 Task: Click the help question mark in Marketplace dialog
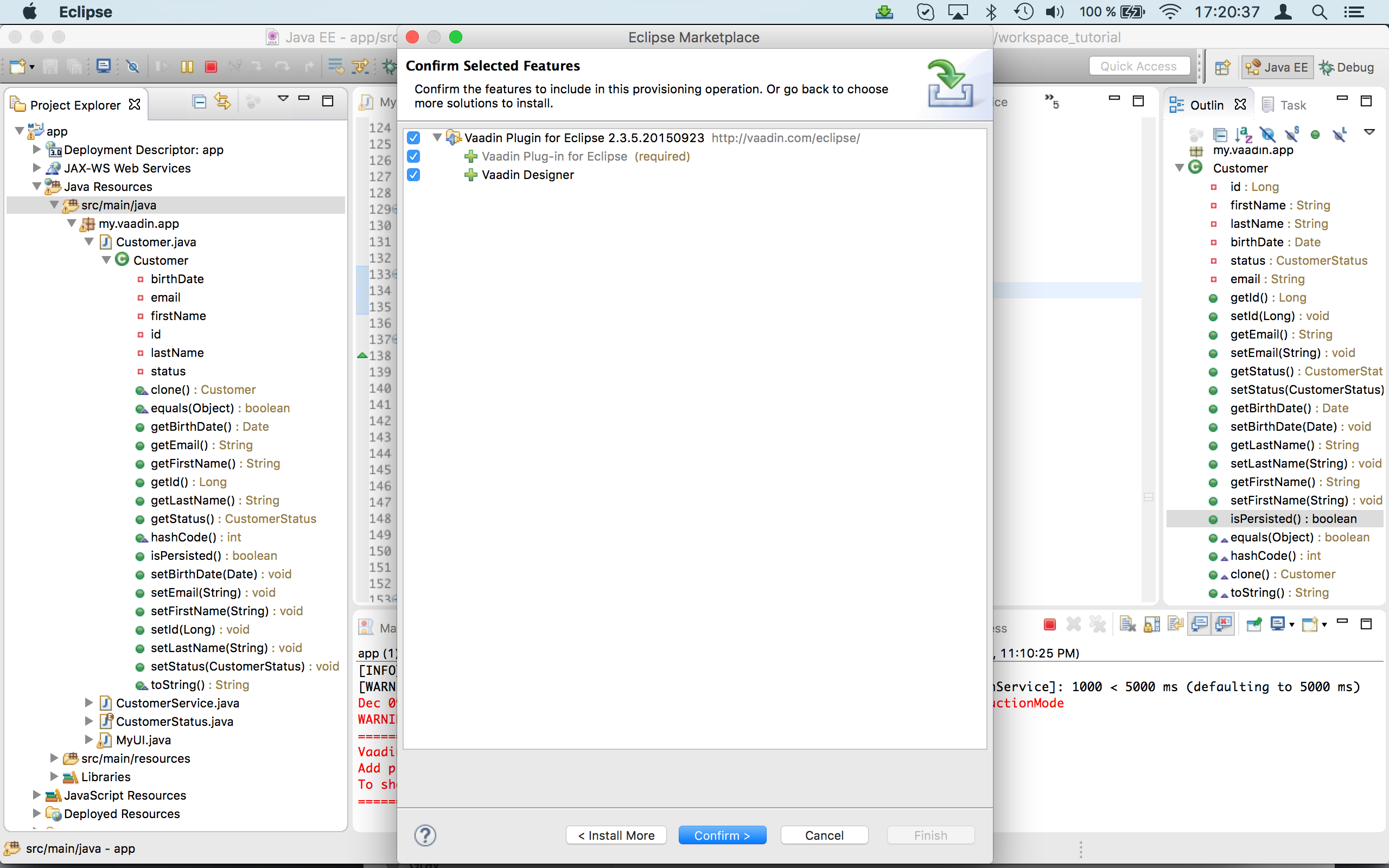tap(425, 835)
